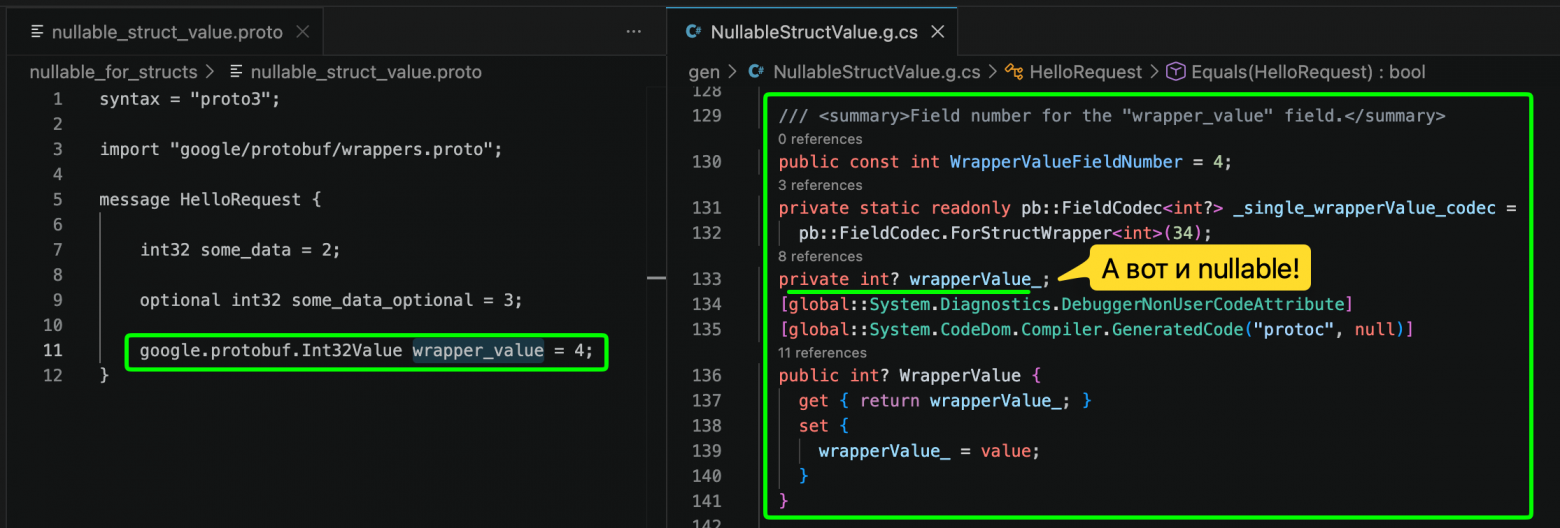The height and width of the screenshot is (528, 1560).
Task: Click the proto file icon in left tab
Action: tap(38, 32)
